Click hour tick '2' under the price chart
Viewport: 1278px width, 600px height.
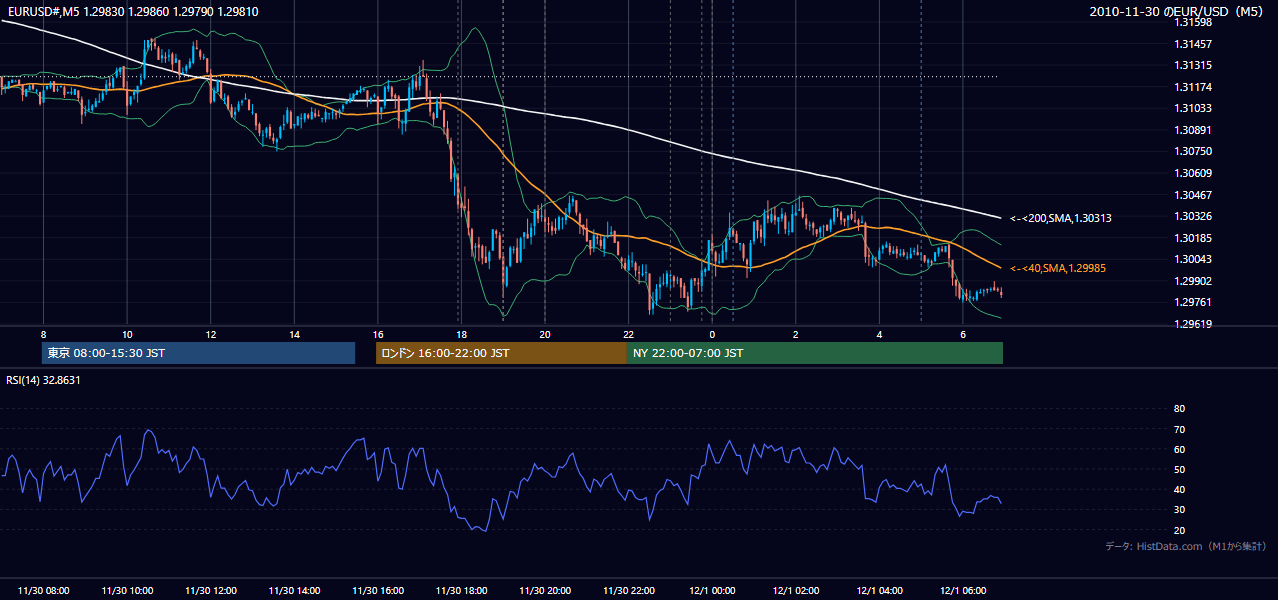(x=795, y=334)
